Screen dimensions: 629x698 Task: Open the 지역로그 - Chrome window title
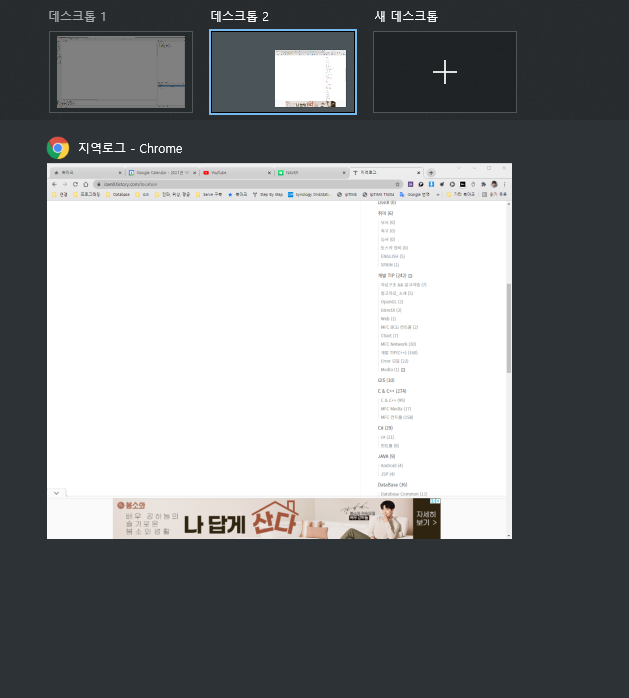[130, 148]
